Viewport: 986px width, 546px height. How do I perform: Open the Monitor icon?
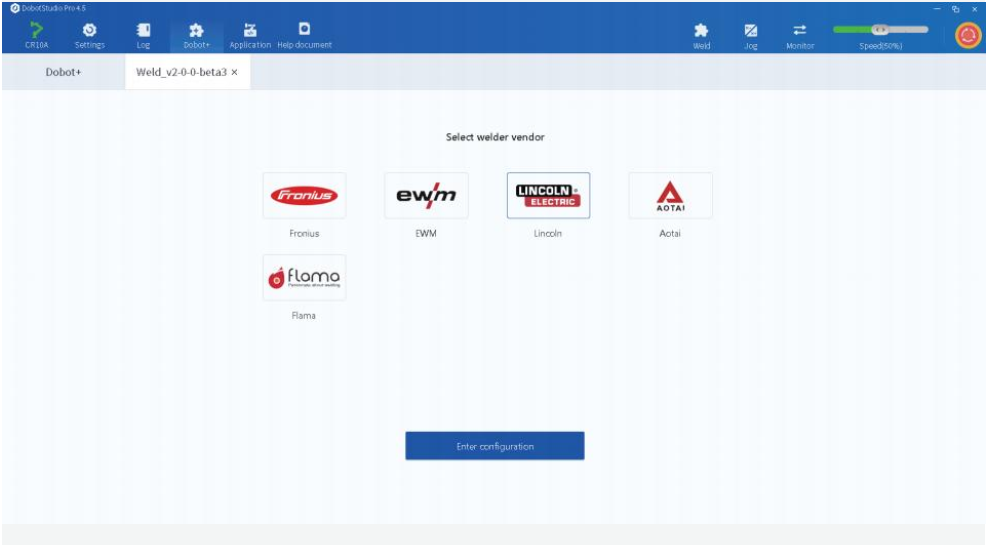pos(800,36)
